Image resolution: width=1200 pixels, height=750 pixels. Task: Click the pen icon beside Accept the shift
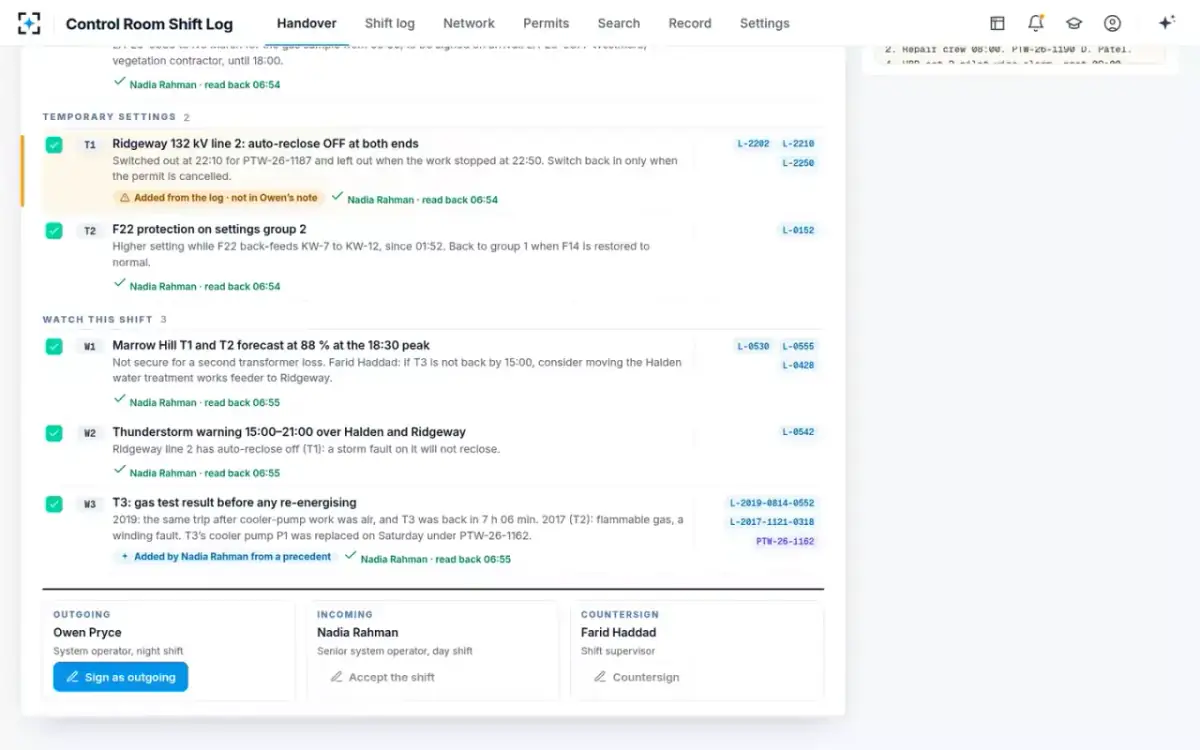(336, 677)
